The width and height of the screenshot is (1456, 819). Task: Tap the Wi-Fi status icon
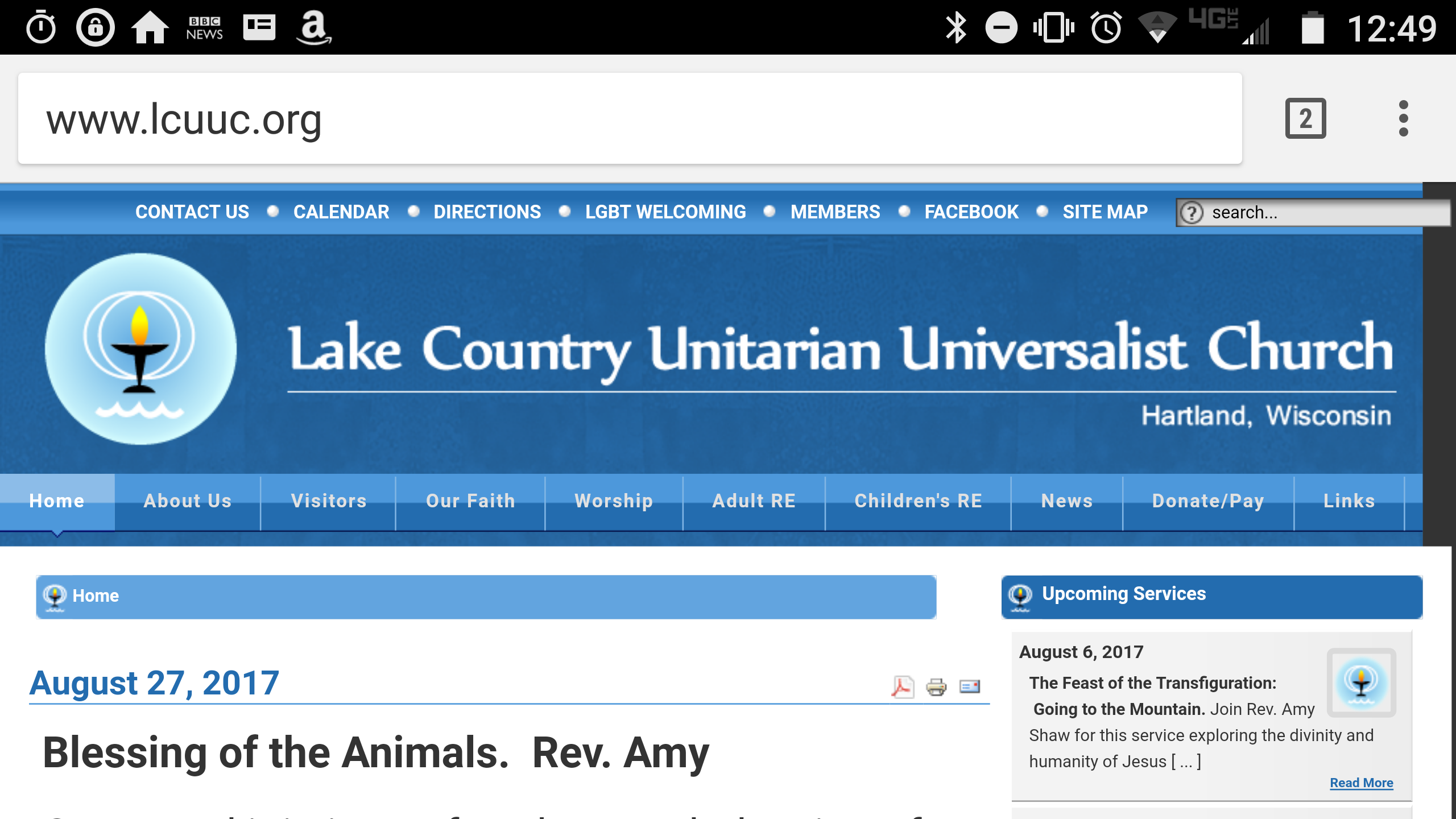point(1157,27)
